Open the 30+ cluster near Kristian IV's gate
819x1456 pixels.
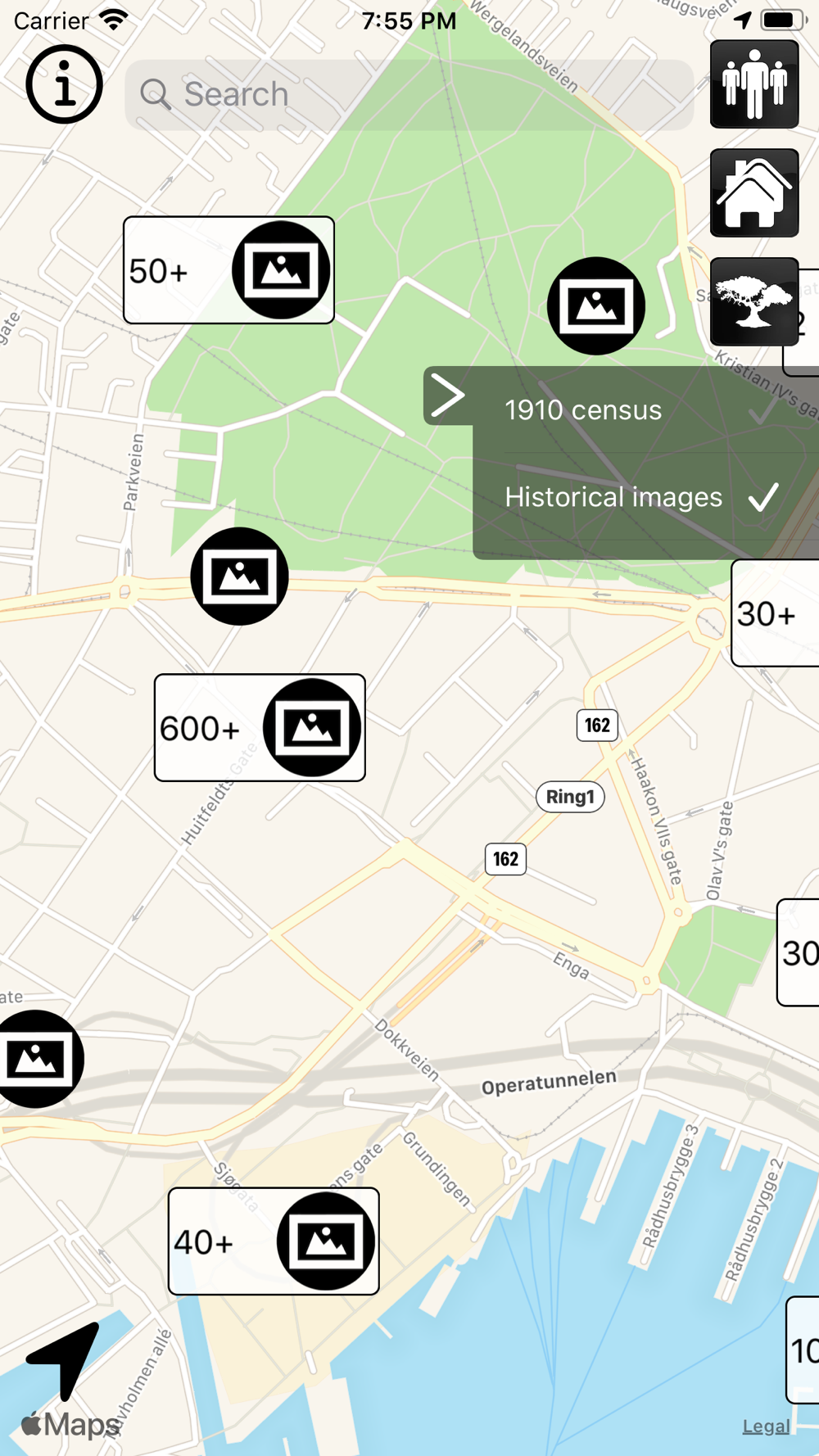click(775, 613)
